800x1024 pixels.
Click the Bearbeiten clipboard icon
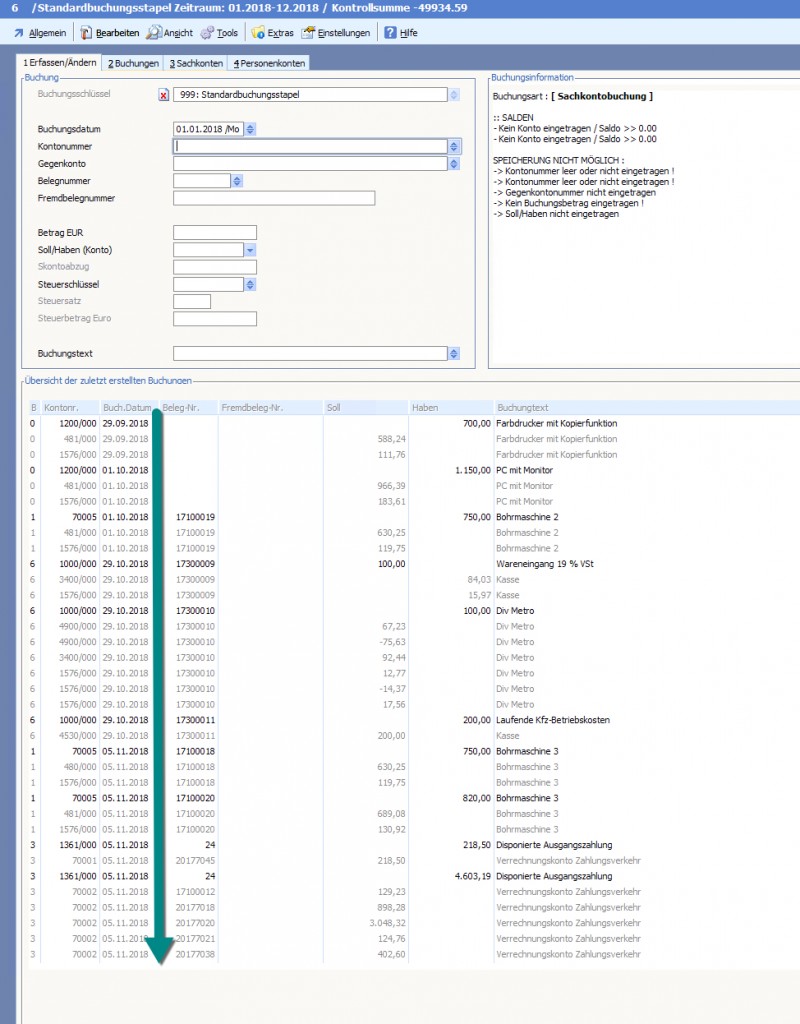pyautogui.click(x=86, y=33)
